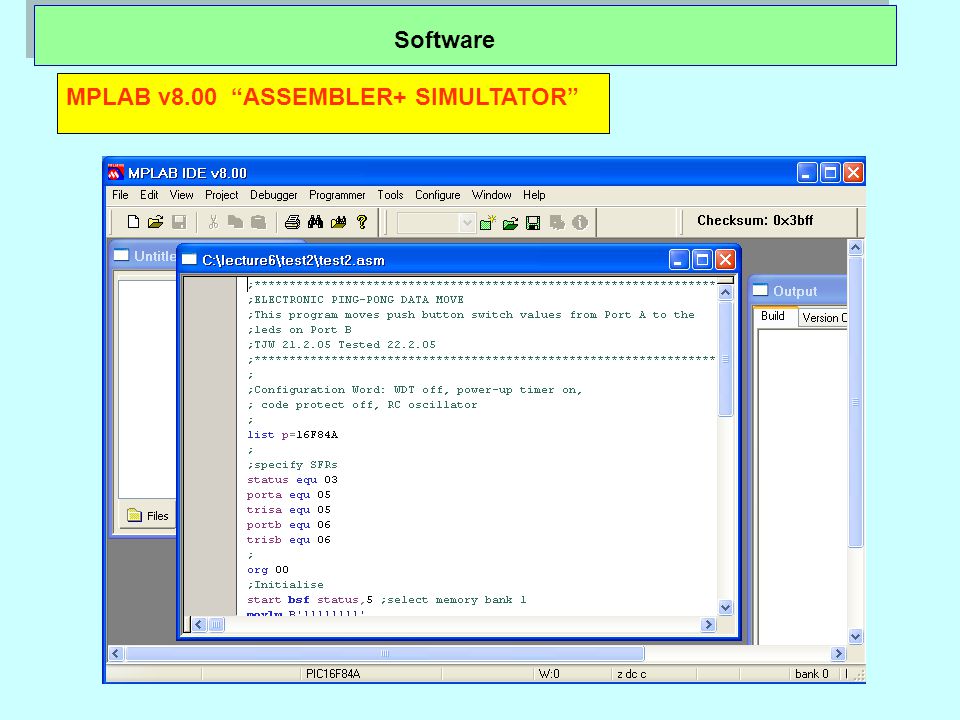Screen dimensions: 960x720
Task: Open the Configure menu
Action: click(438, 195)
